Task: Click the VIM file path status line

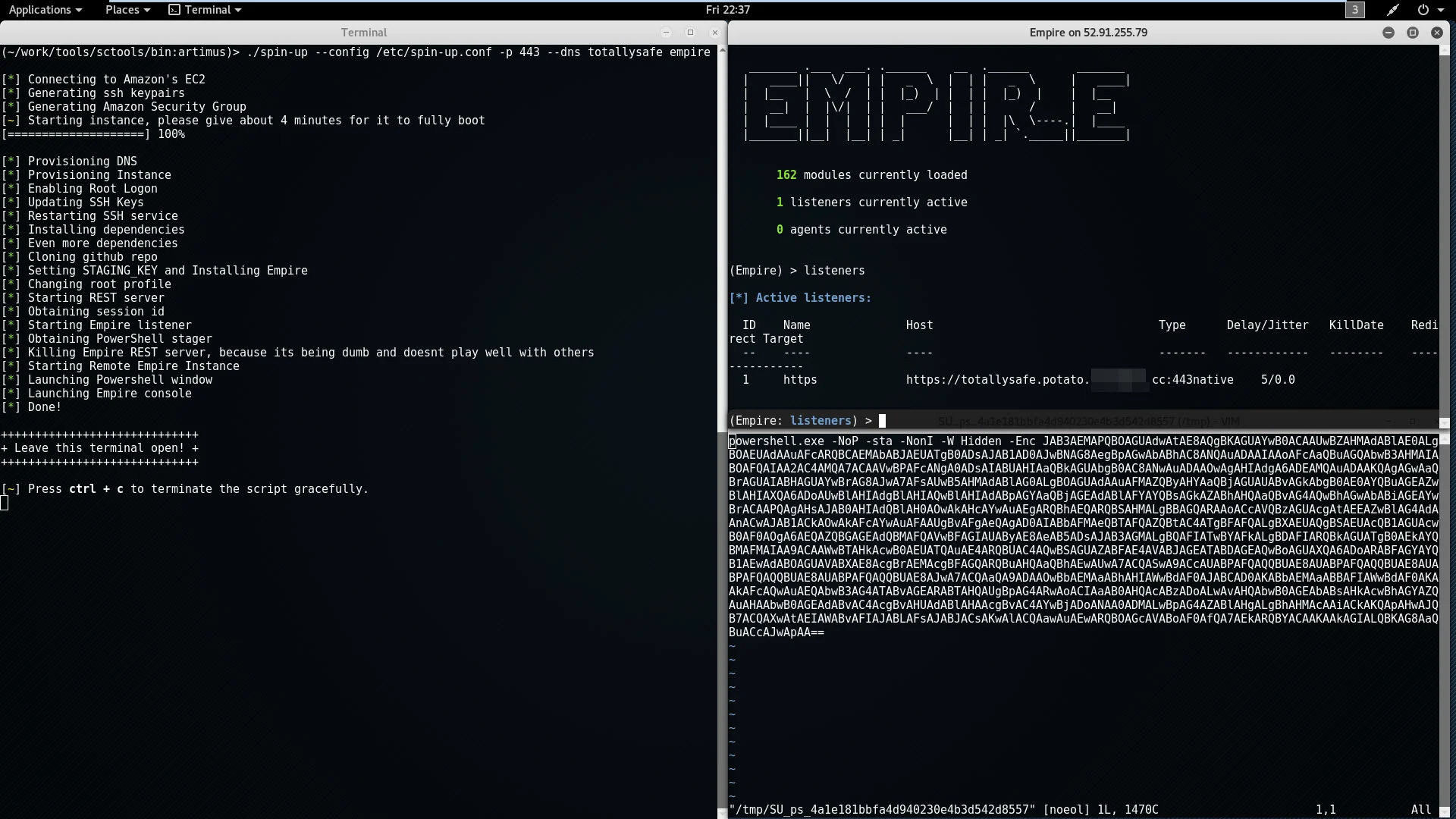Action: click(x=943, y=810)
